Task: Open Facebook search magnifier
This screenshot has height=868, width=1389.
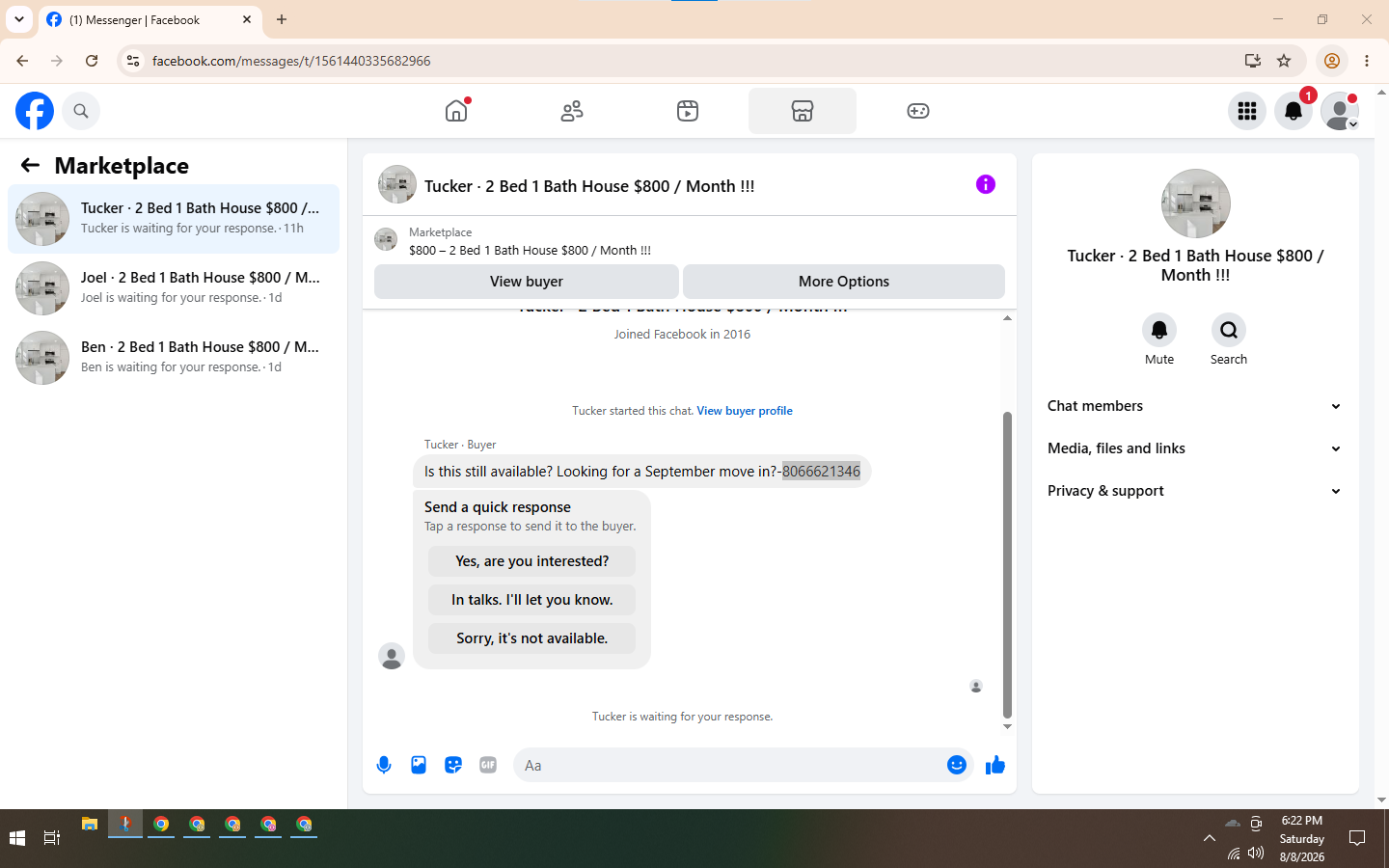Action: click(x=81, y=111)
